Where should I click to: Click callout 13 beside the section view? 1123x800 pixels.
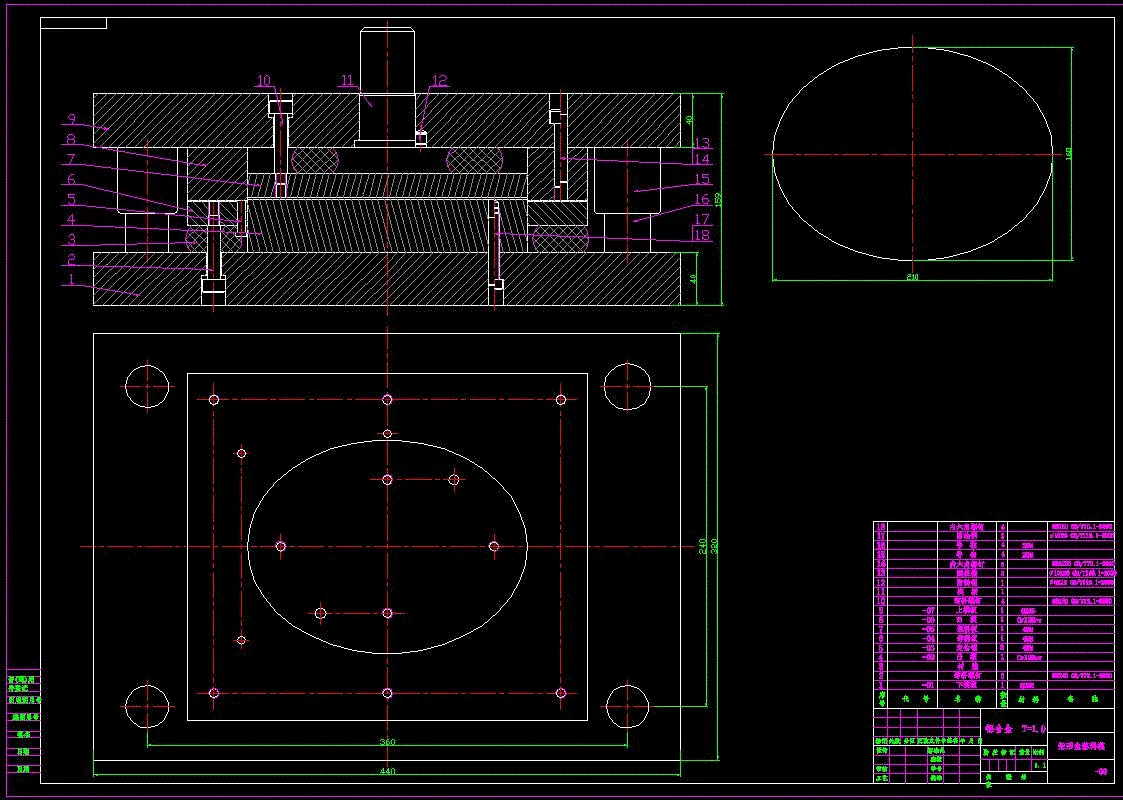[701, 143]
